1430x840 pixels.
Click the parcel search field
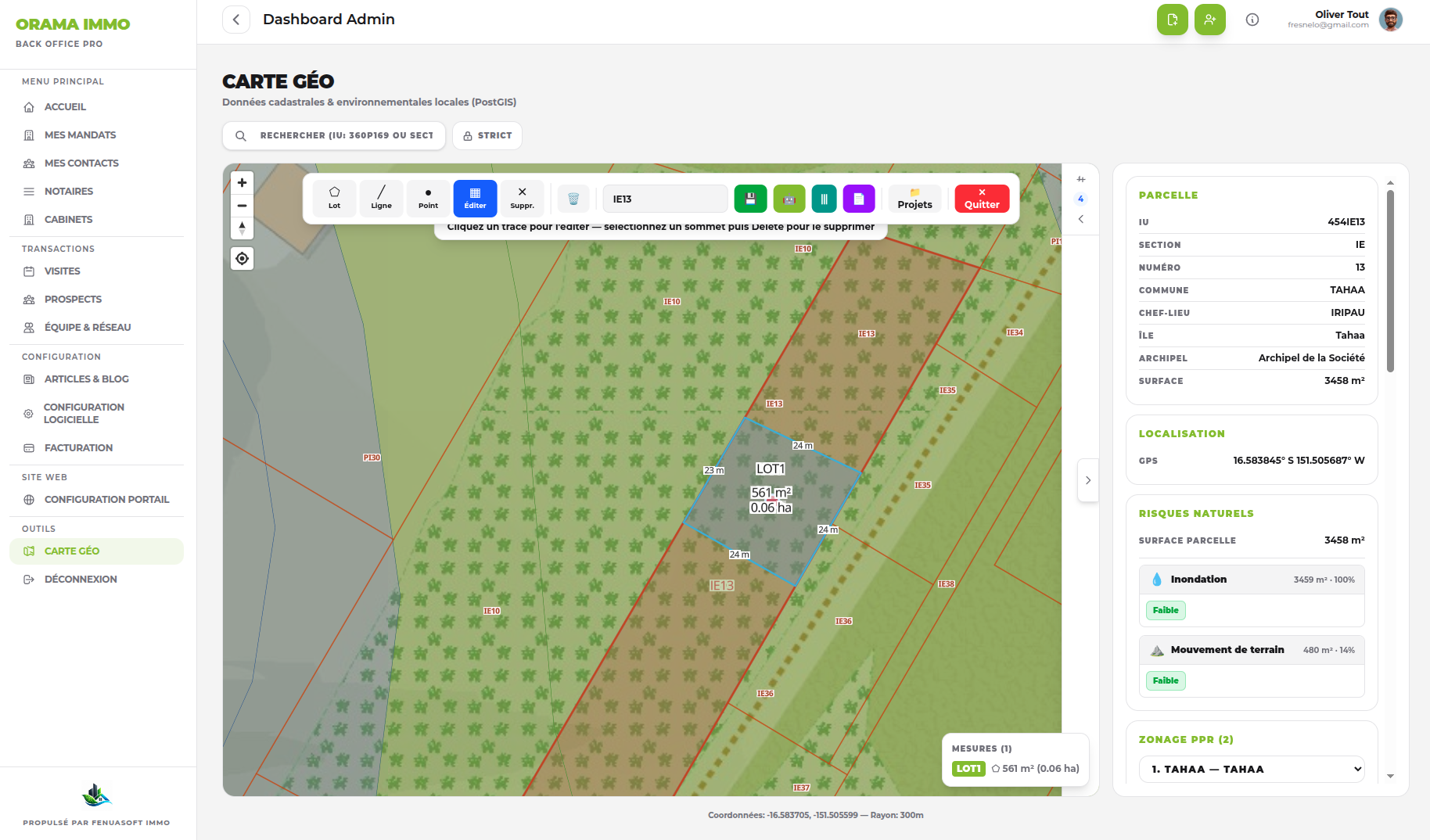[334, 135]
